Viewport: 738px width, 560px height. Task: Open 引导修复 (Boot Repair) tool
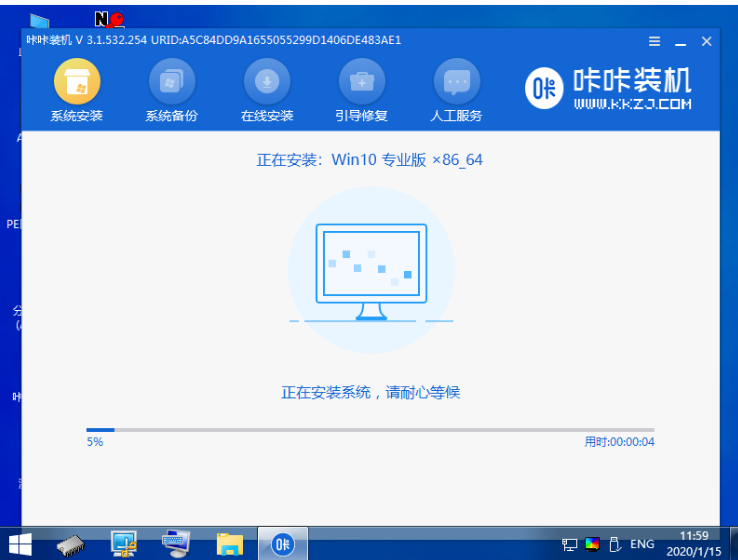tap(361, 91)
